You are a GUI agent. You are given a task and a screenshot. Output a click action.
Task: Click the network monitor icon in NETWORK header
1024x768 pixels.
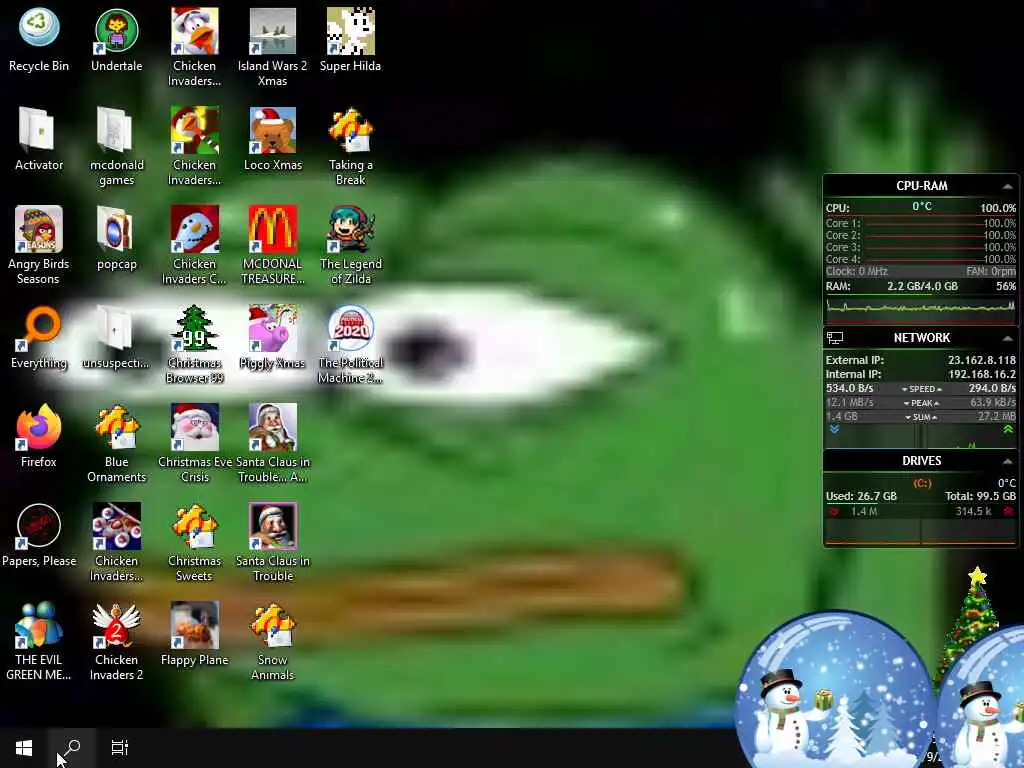tap(835, 338)
